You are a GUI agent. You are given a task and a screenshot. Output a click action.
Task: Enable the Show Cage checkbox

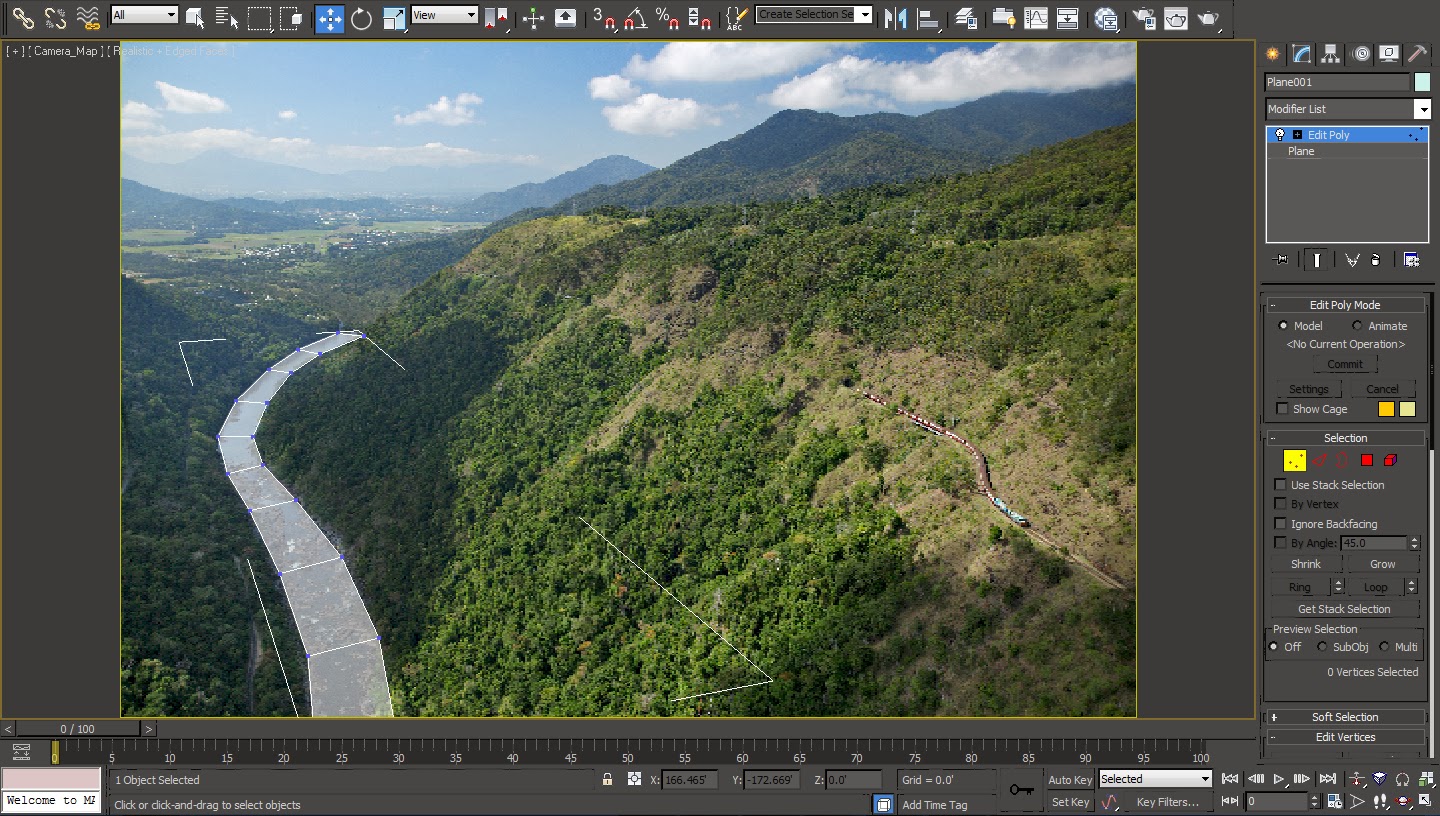[x=1282, y=409]
